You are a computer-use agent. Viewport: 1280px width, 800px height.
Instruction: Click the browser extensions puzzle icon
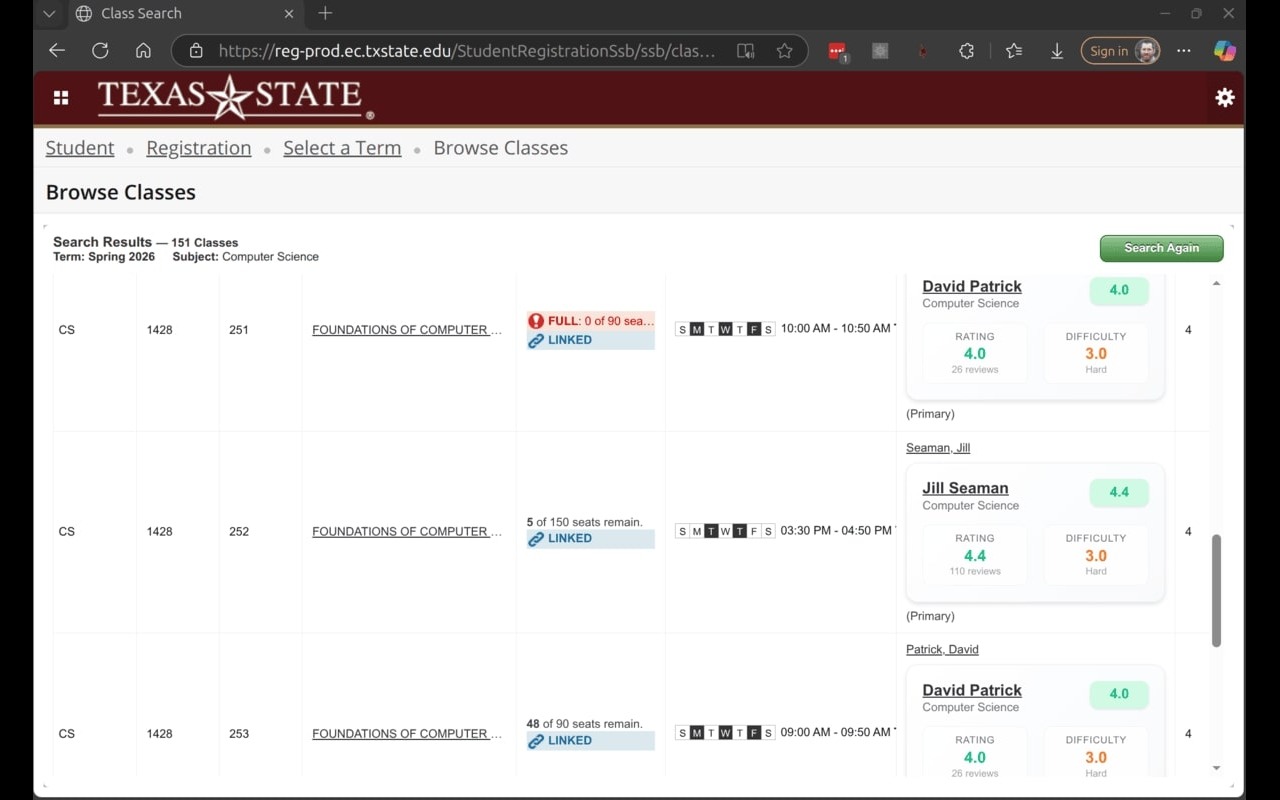(966, 50)
